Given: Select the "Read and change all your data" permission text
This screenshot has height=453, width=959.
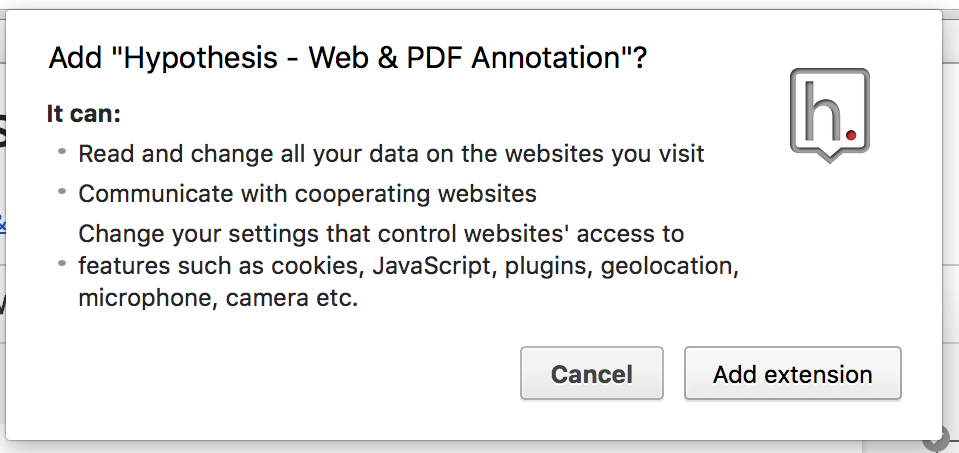Looking at the screenshot, I should coord(391,153).
